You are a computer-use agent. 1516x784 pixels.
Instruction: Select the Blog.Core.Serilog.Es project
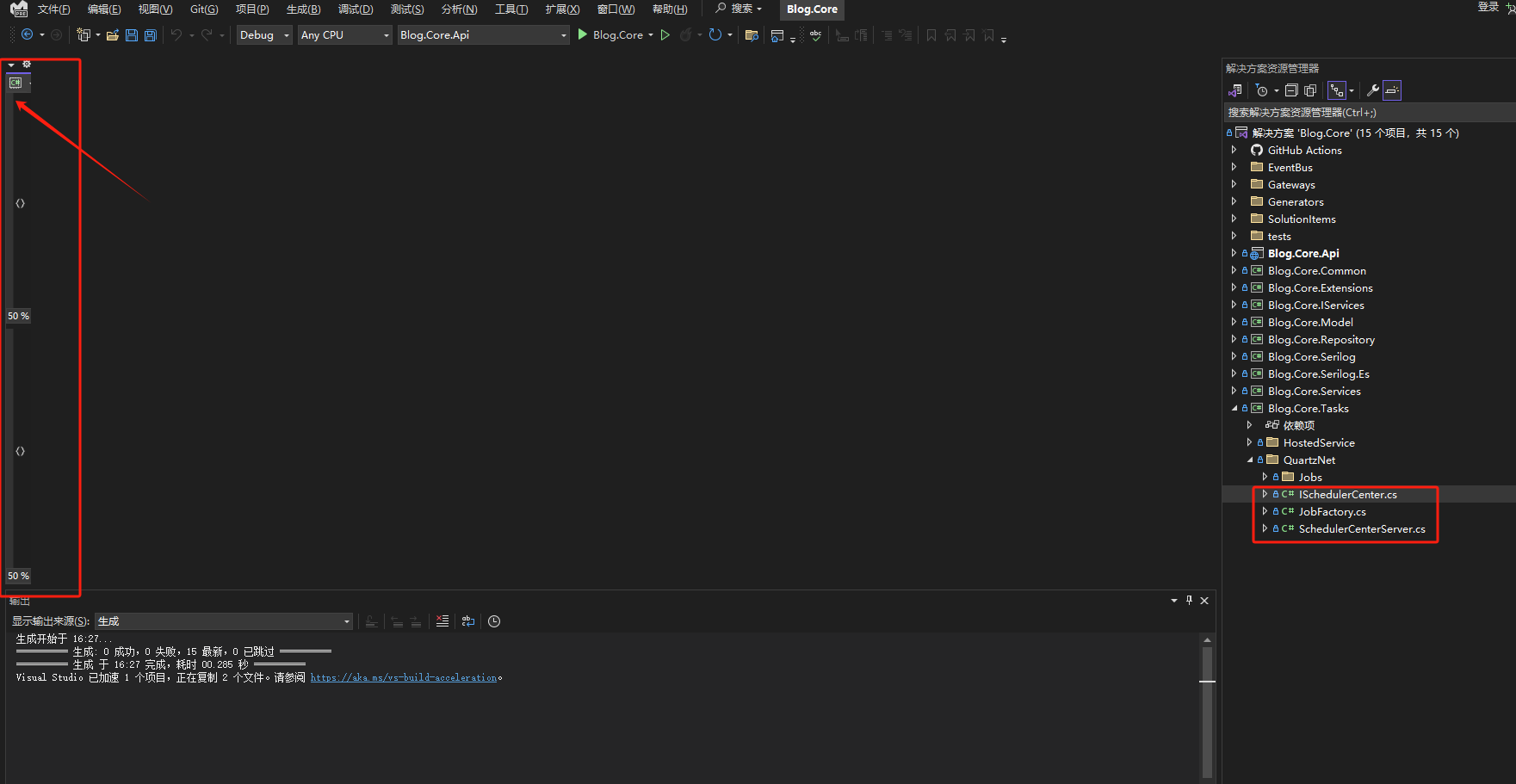[x=1318, y=373]
